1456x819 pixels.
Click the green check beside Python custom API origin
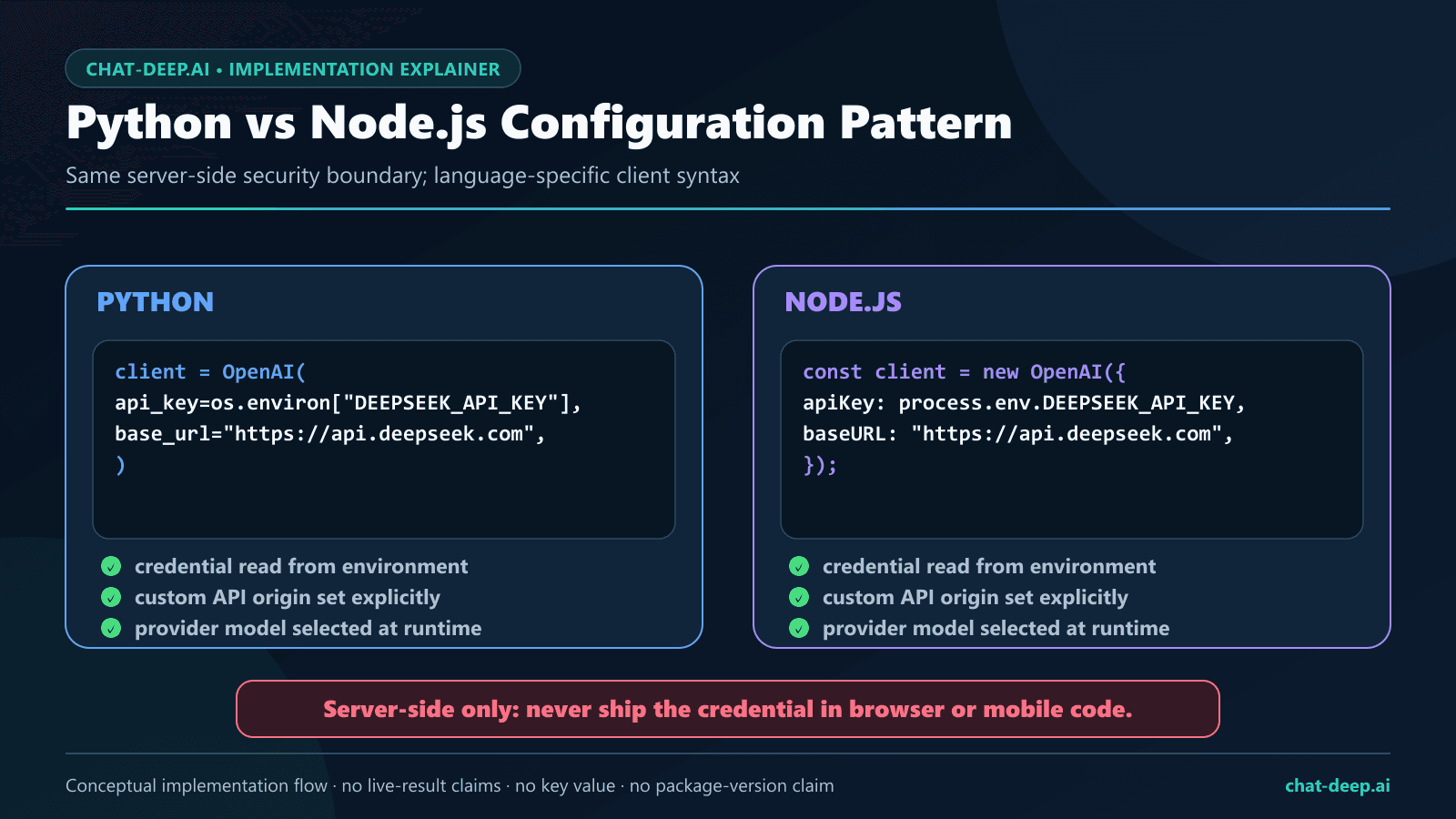point(111,598)
